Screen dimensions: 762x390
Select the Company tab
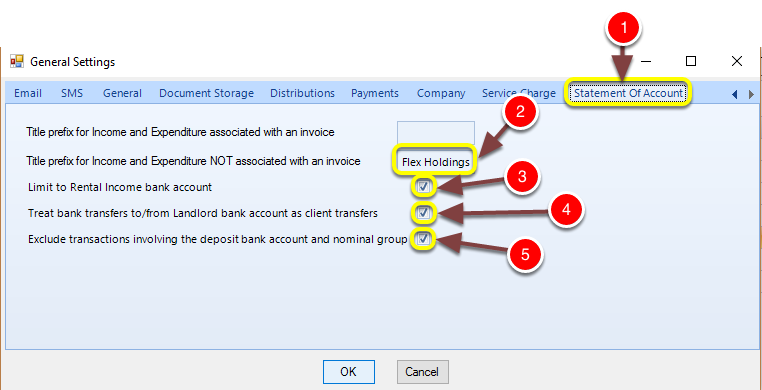click(441, 93)
